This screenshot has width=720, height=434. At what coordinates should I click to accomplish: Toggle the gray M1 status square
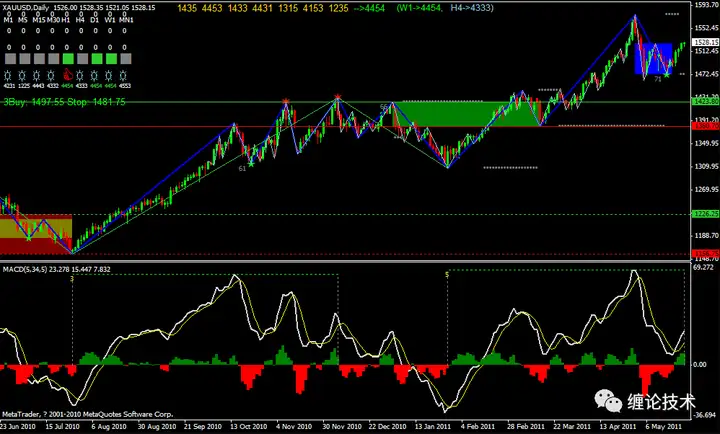[x=10, y=59]
